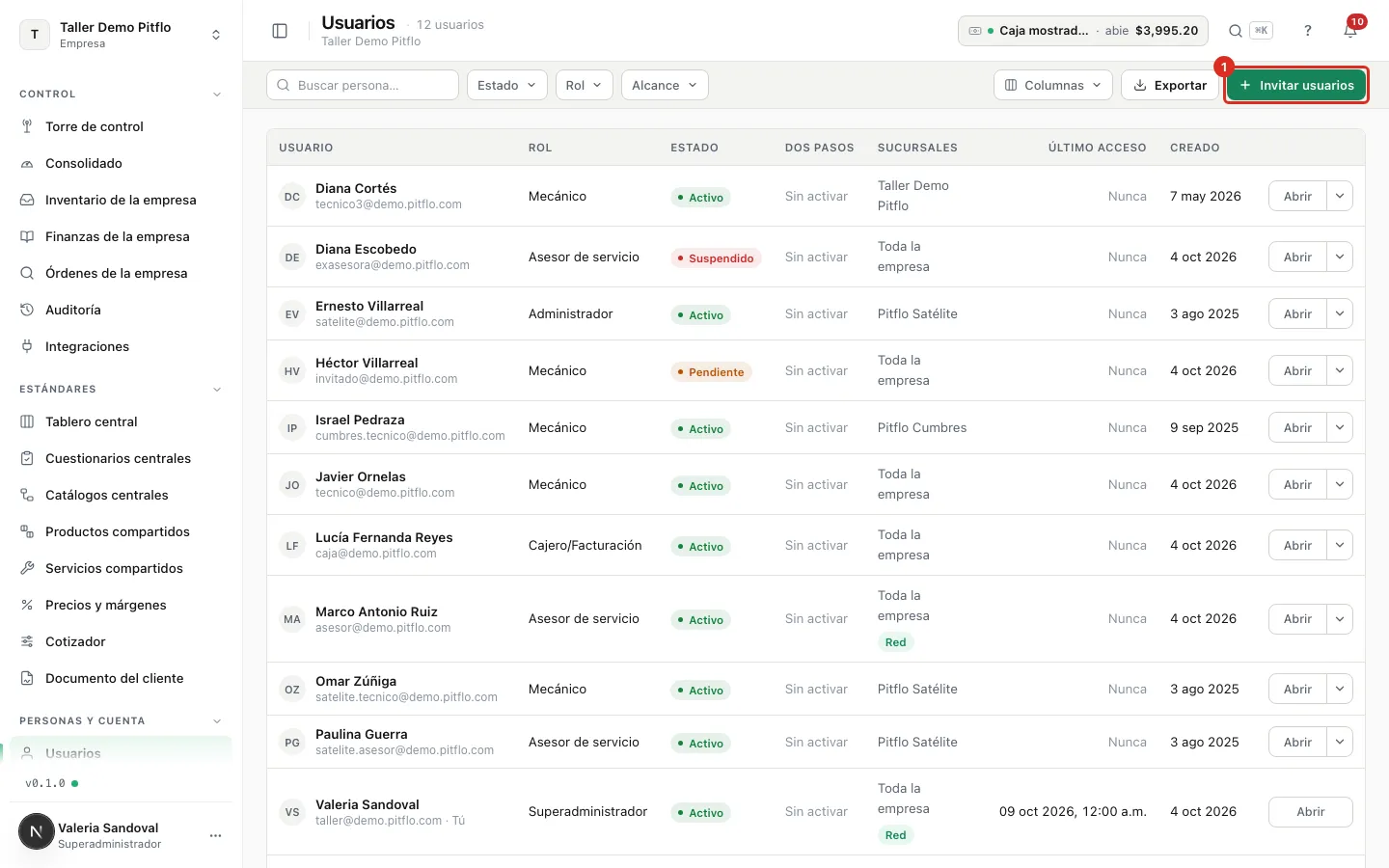This screenshot has height=868, width=1389.
Task: Open Torre de control in sidebar
Action: 121,126
